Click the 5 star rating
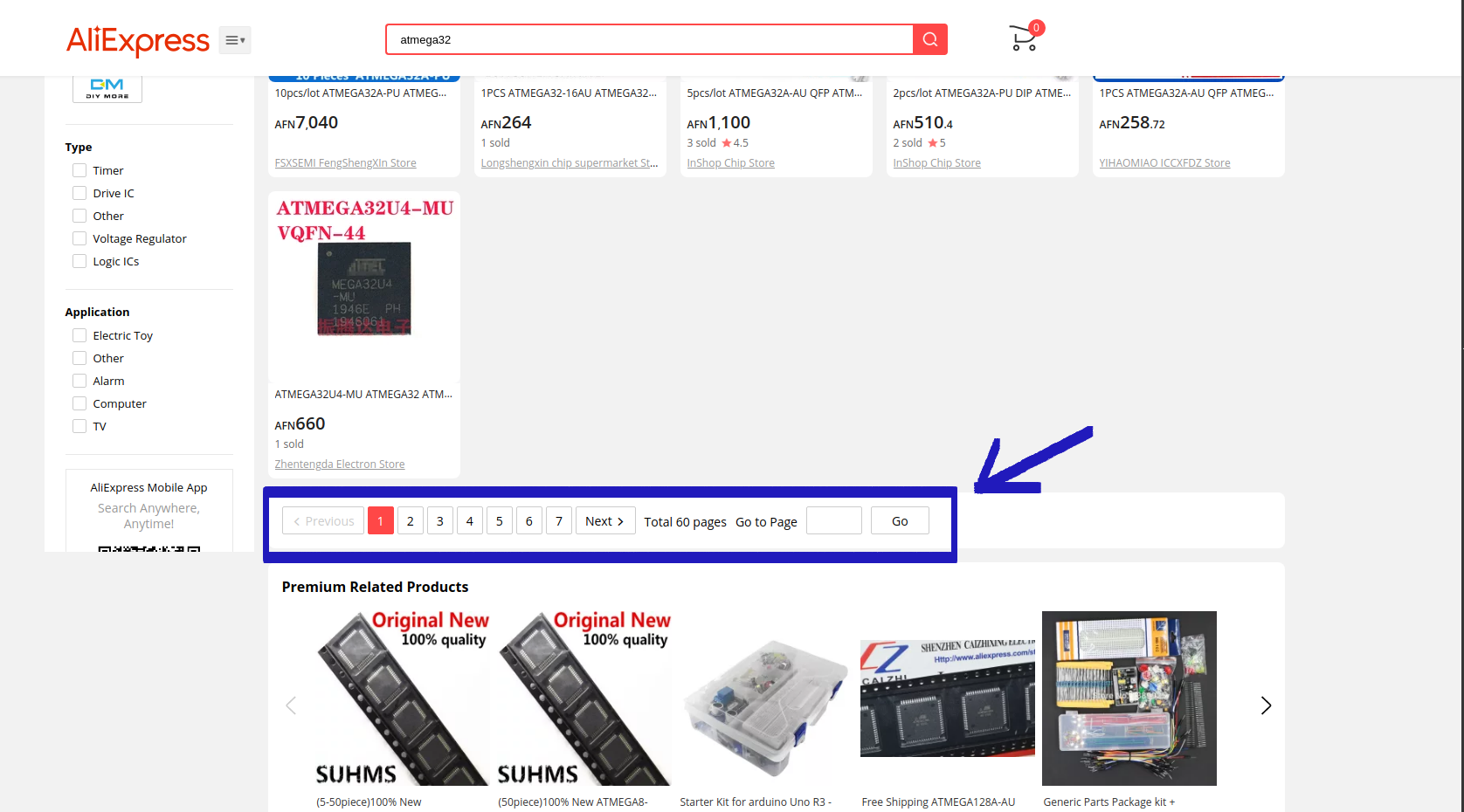Screen dimensions: 1464x812 coord(936,143)
